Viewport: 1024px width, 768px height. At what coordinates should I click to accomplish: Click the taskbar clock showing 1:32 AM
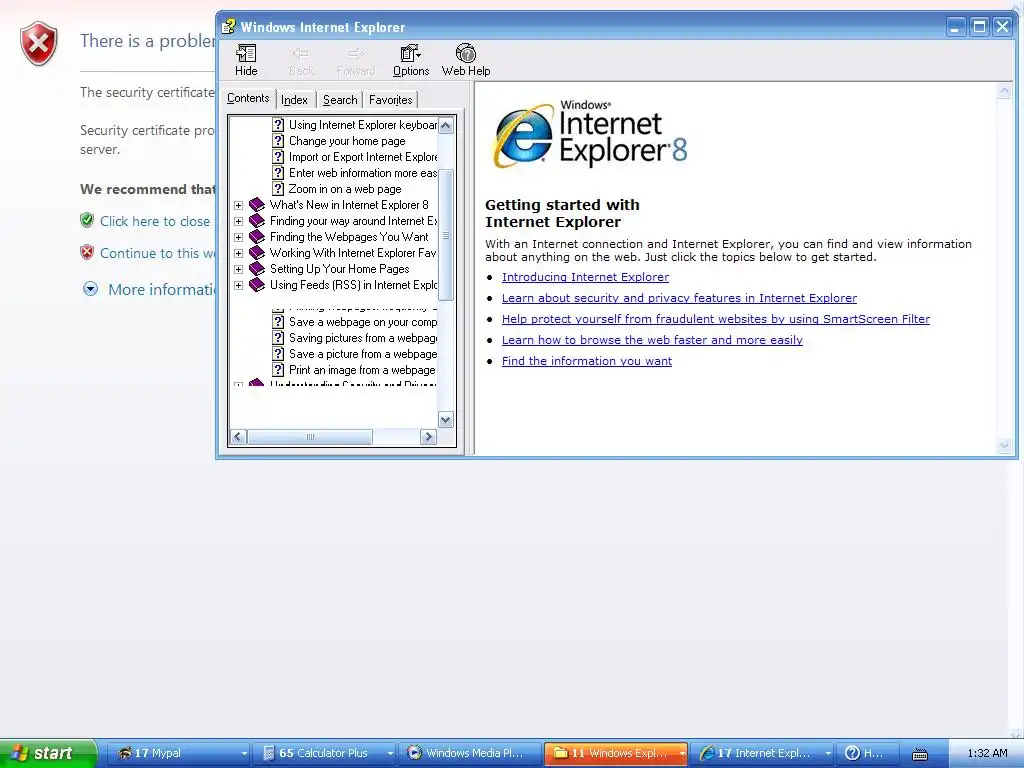[x=987, y=753]
